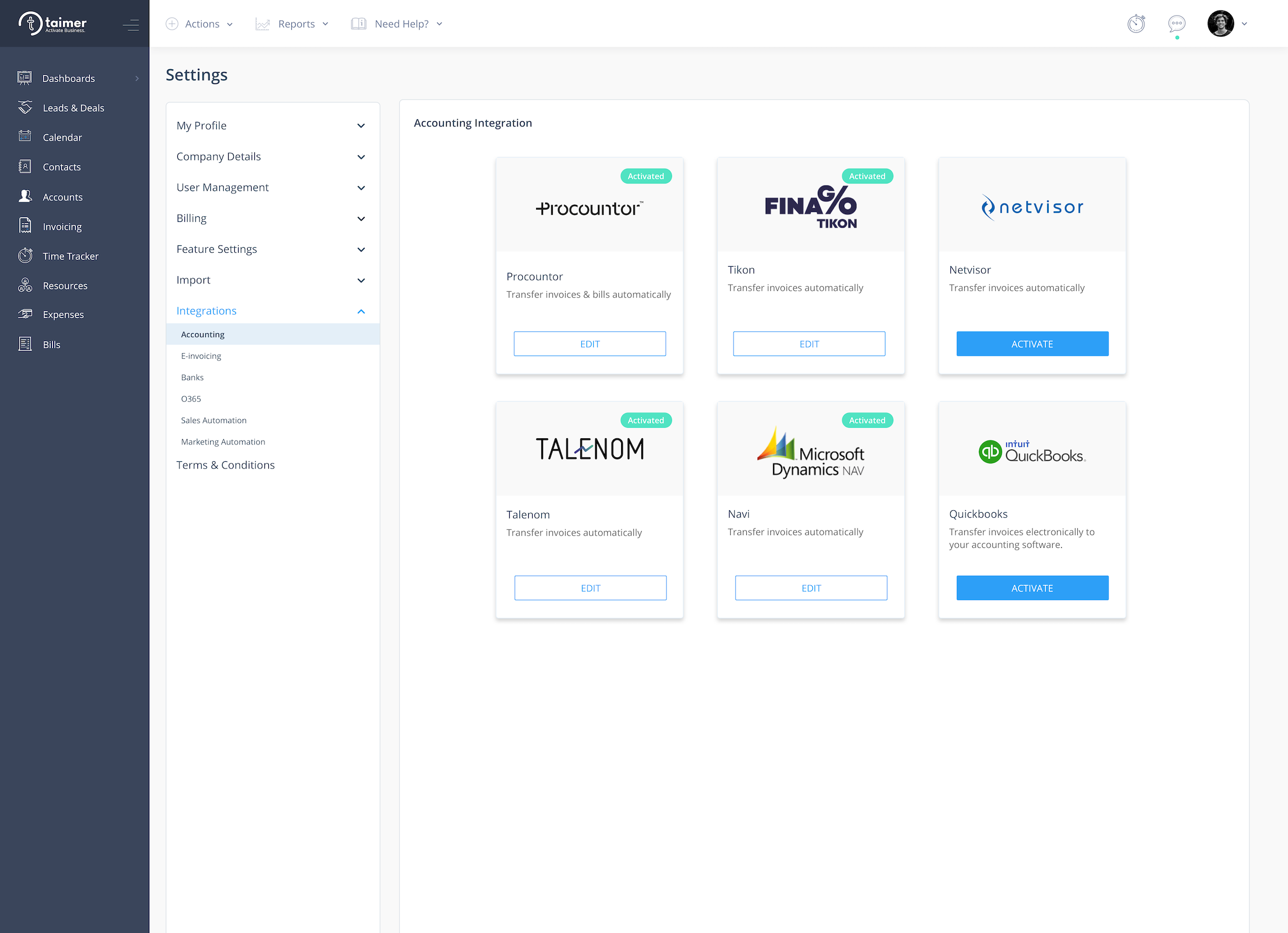Open Leads & Deals handshake icon
Image resolution: width=1288 pixels, height=933 pixels.
coord(25,107)
